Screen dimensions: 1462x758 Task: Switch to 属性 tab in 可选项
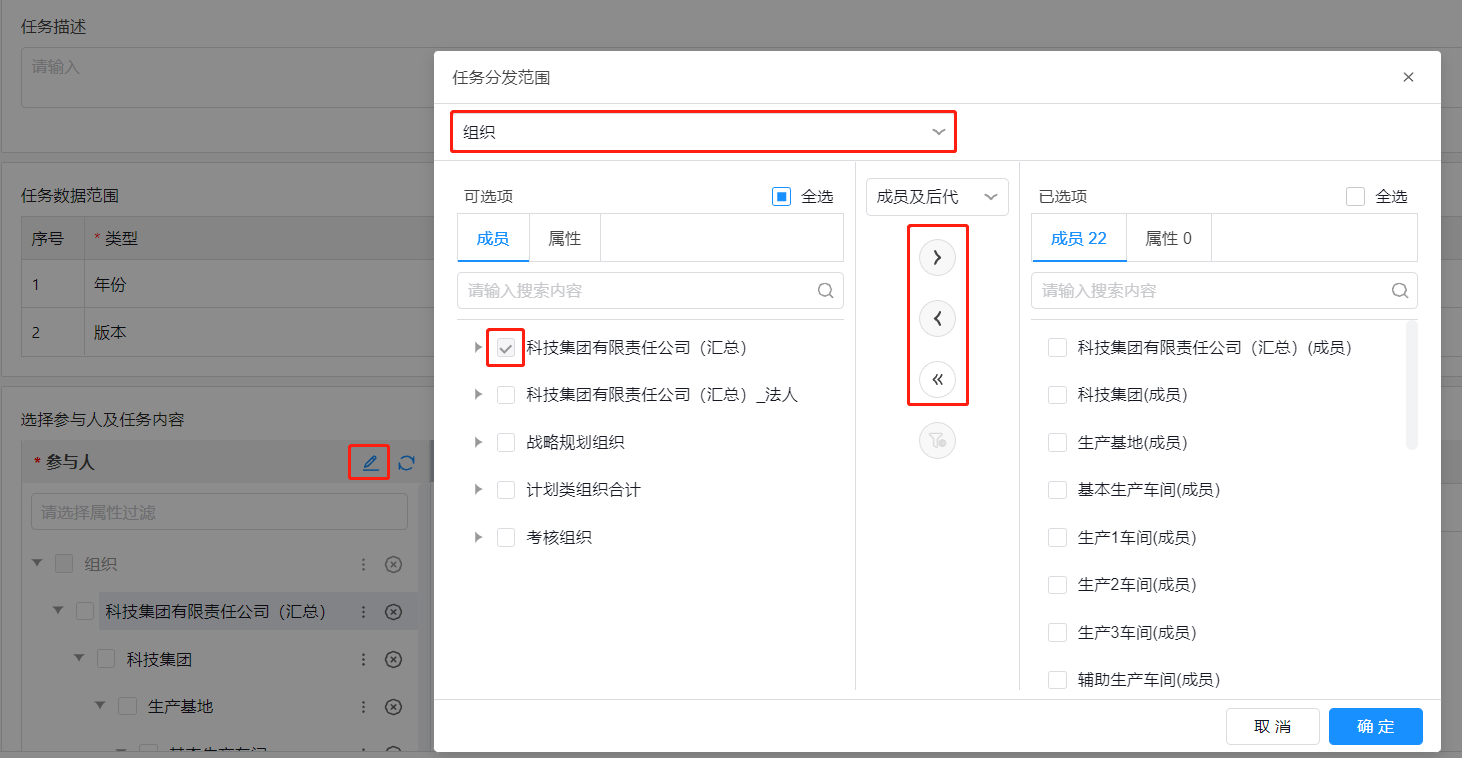pyautogui.click(x=564, y=239)
